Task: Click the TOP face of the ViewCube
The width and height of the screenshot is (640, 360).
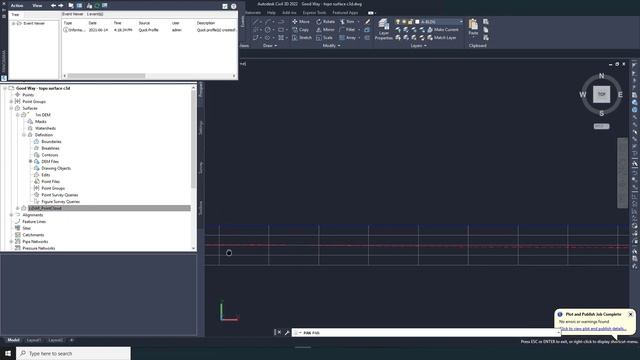Action: [x=601, y=94]
